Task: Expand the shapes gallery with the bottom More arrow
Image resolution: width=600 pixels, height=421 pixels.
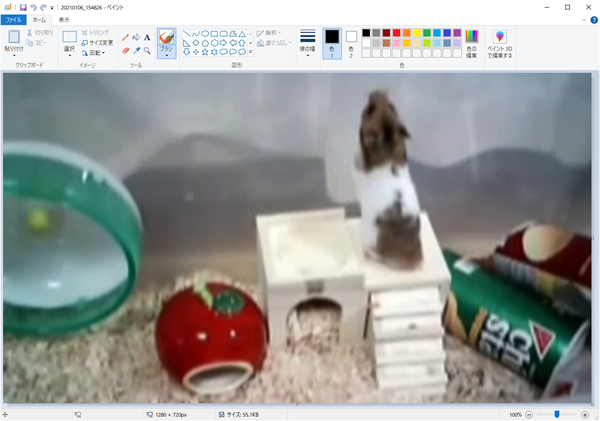Action: click(x=251, y=52)
